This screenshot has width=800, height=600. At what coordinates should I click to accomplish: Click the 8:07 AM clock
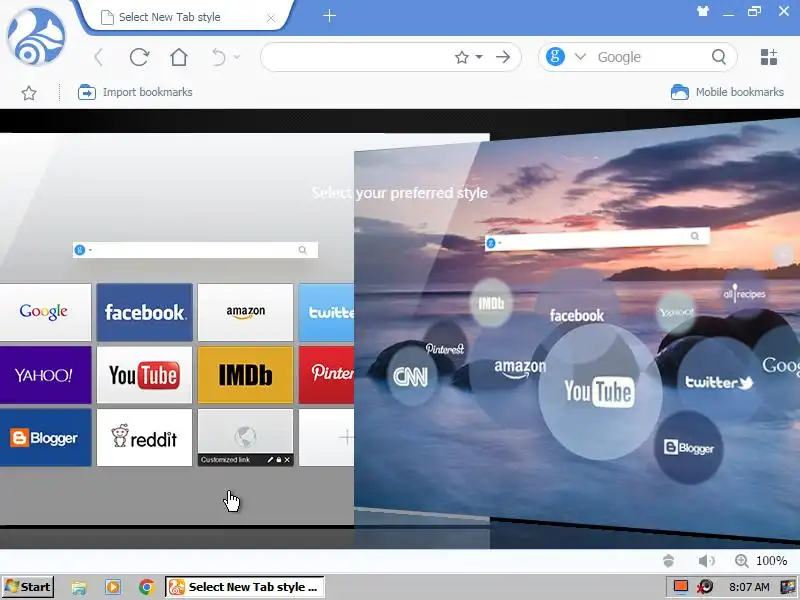tap(748, 587)
